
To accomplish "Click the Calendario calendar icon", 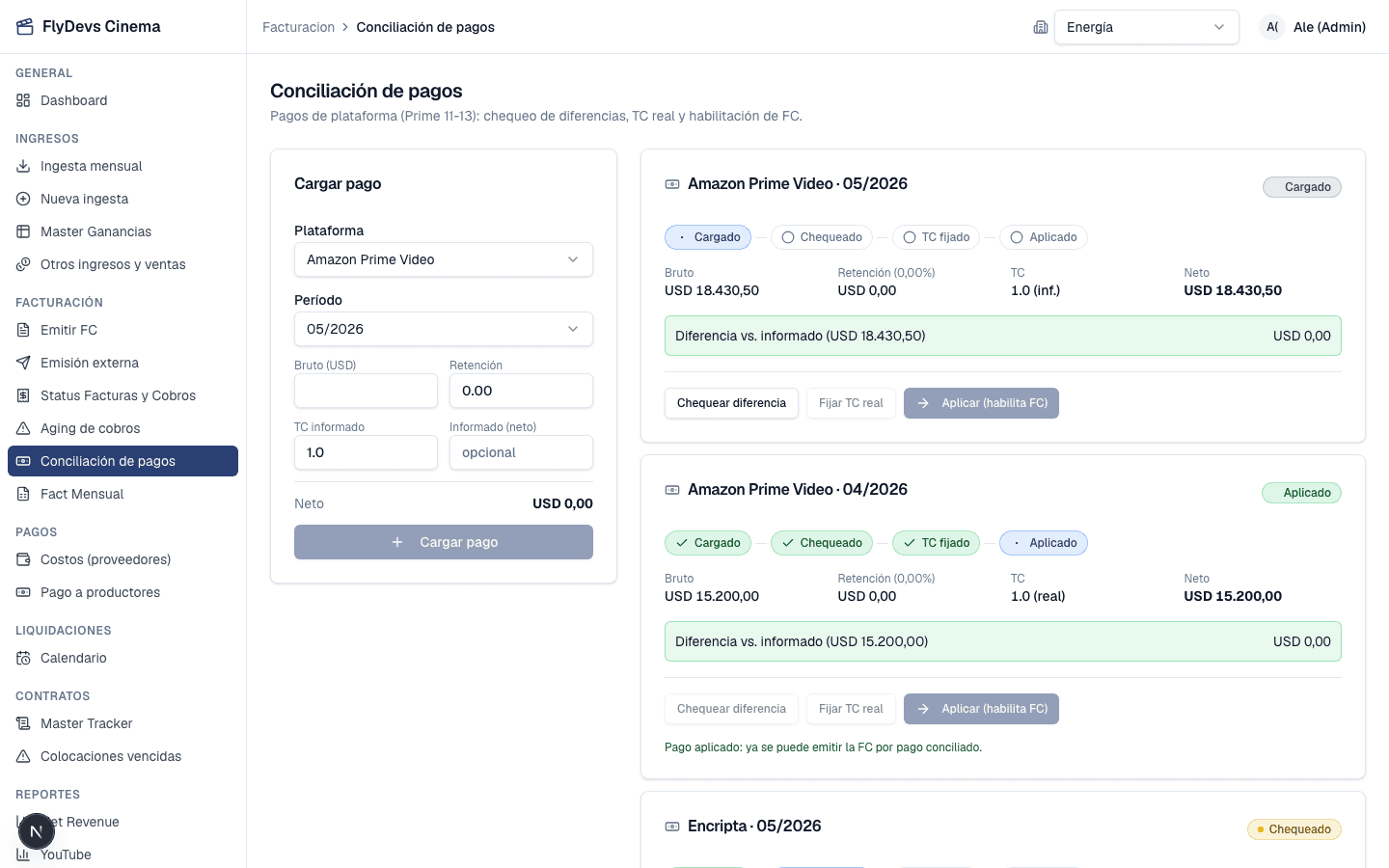I will pyautogui.click(x=23, y=658).
